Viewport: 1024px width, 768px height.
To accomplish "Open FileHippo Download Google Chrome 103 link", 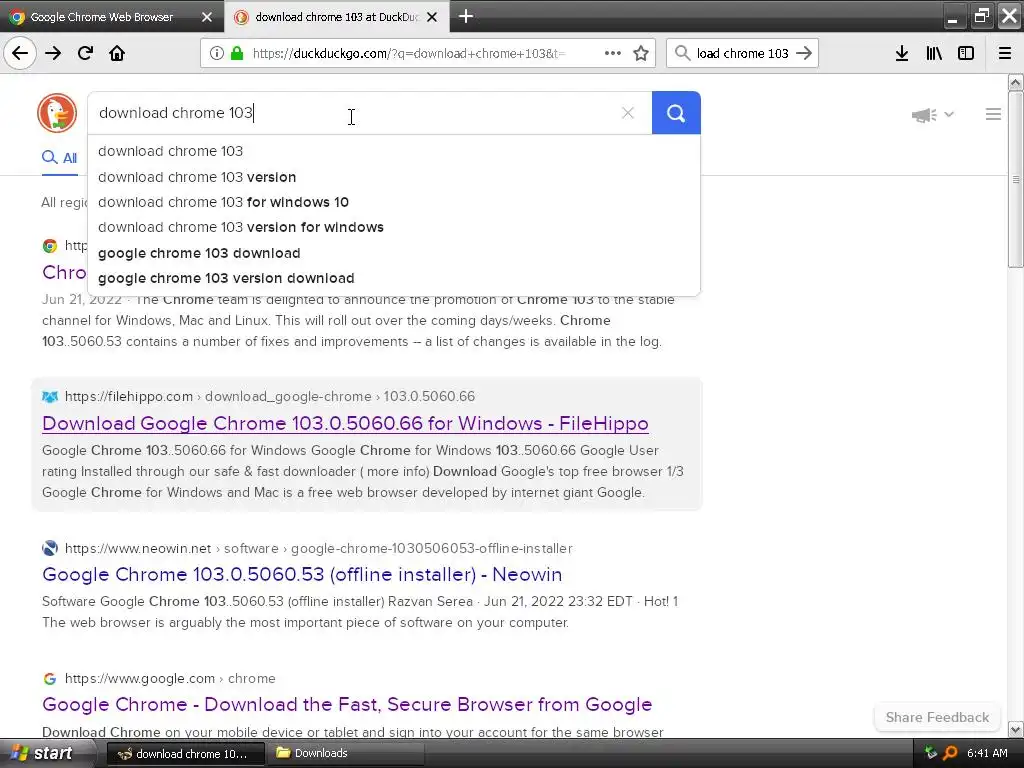I will 345,423.
